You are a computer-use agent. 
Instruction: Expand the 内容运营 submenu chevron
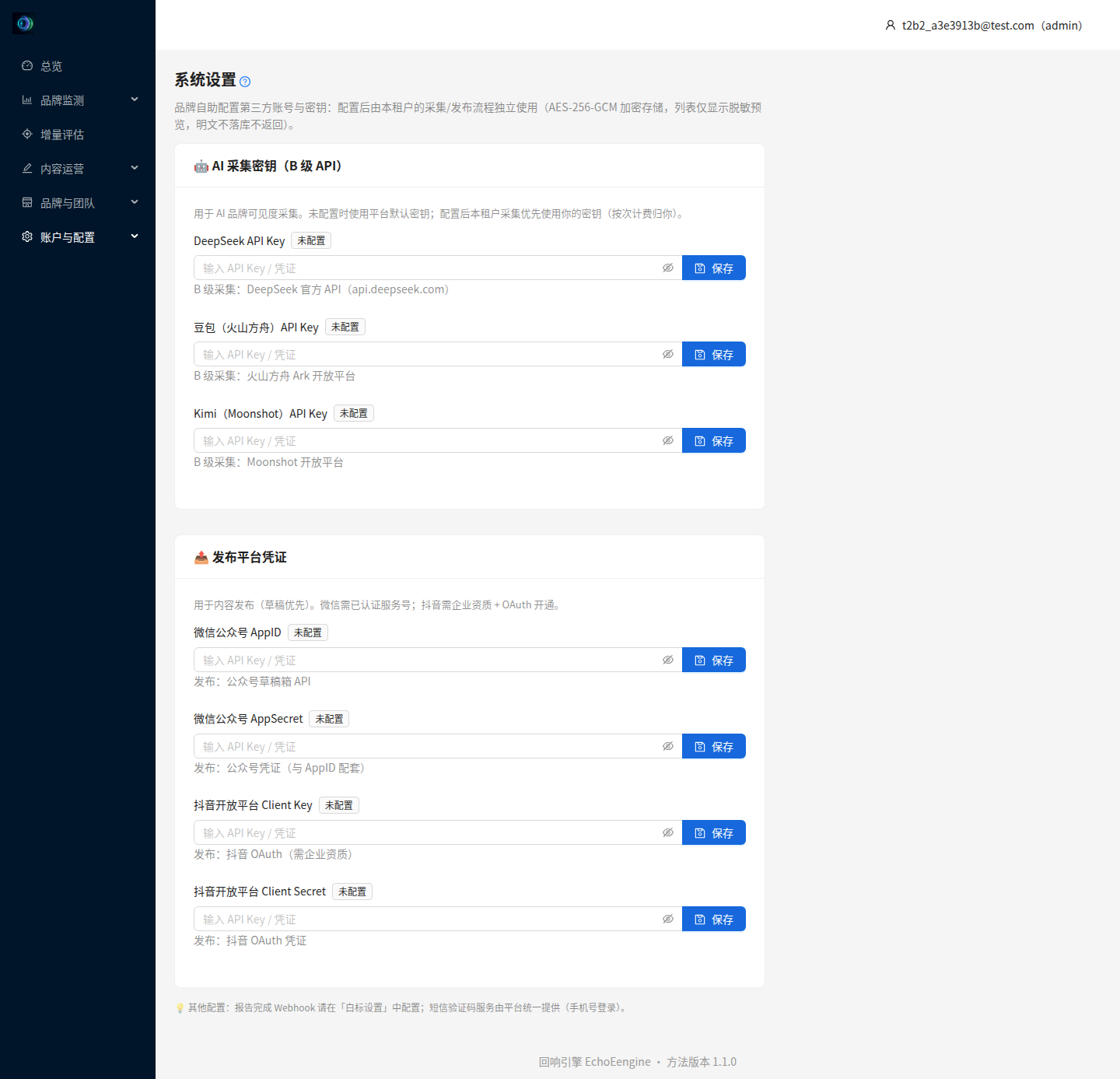(135, 168)
